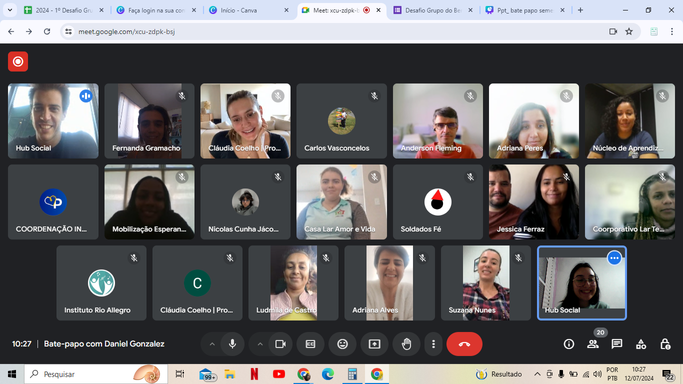The height and width of the screenshot is (384, 683).
Task: Show the participants list icon
Action: tap(592, 344)
